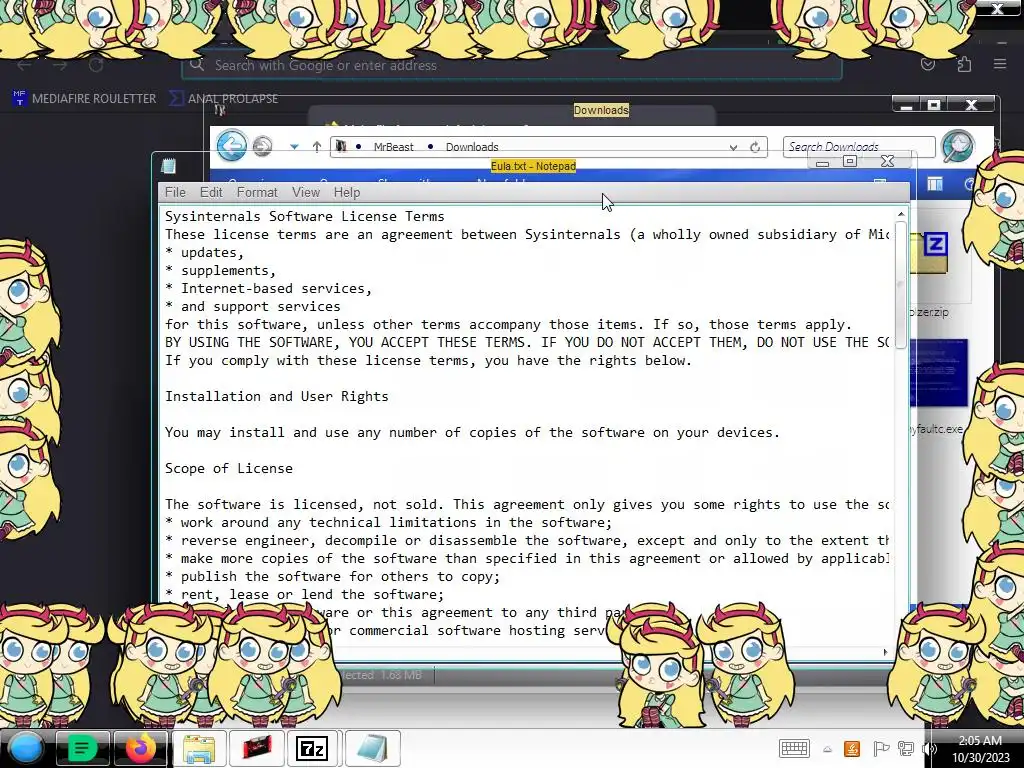
Task: Open the File menu in Notepad
Action: click(x=175, y=192)
